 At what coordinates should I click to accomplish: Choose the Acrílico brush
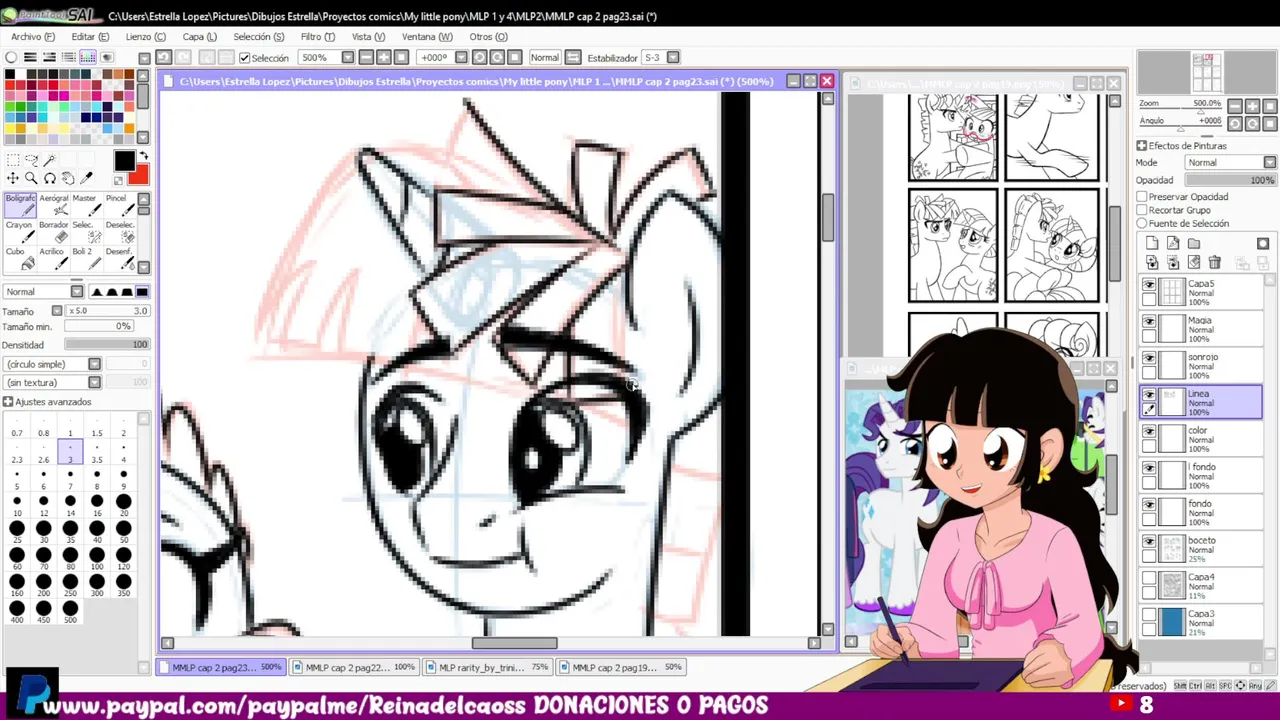pyautogui.click(x=54, y=259)
